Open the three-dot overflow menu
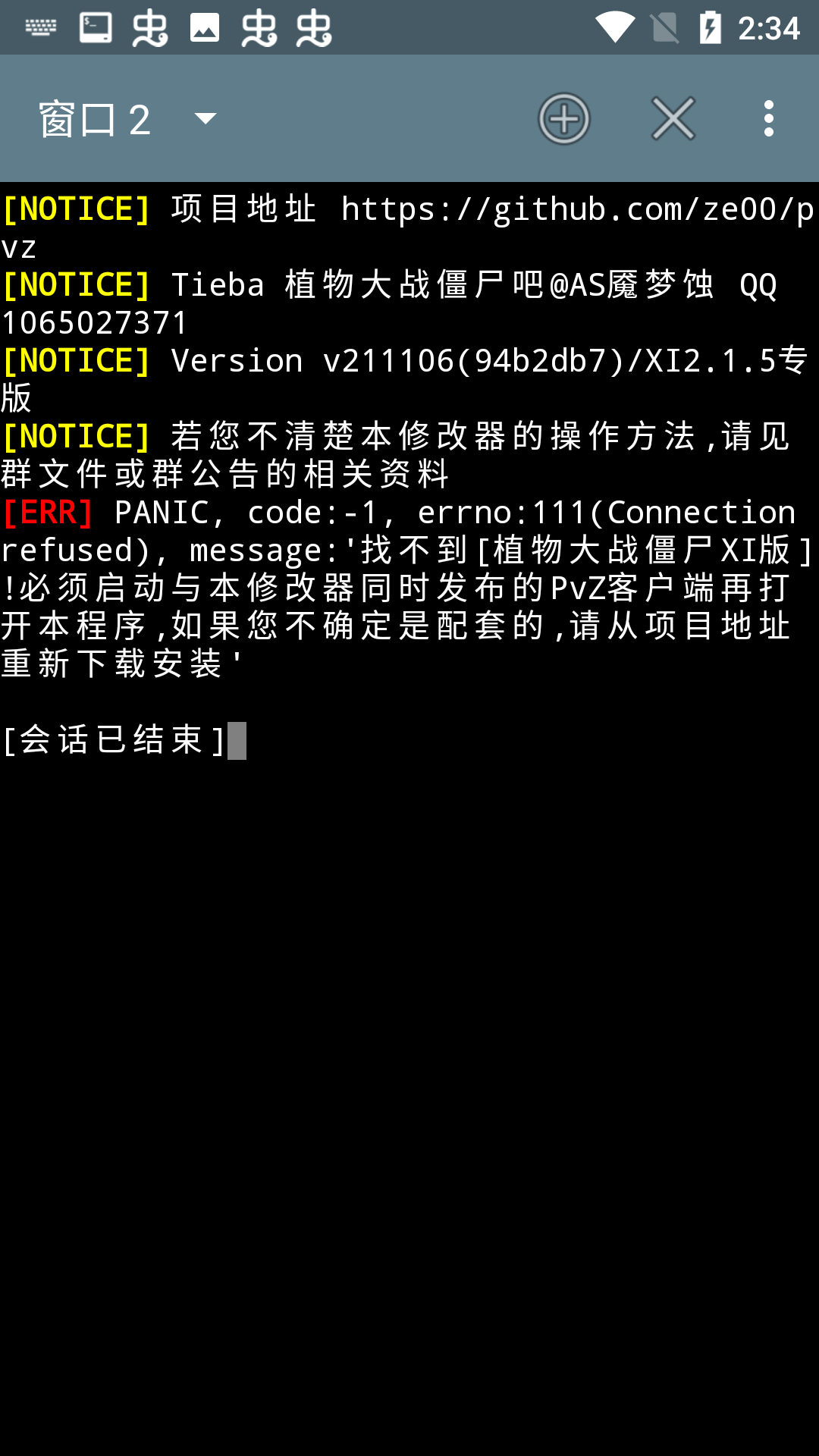This screenshot has width=819, height=1456. click(x=769, y=119)
